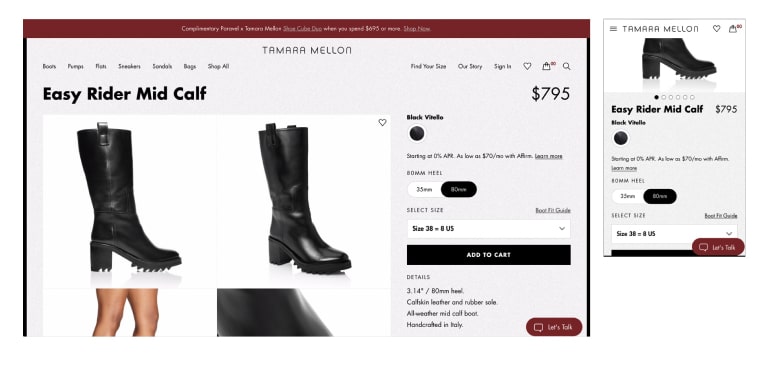Open the desktop shopping bag cart icon
This screenshot has width=769, height=367.
[x=546, y=66]
